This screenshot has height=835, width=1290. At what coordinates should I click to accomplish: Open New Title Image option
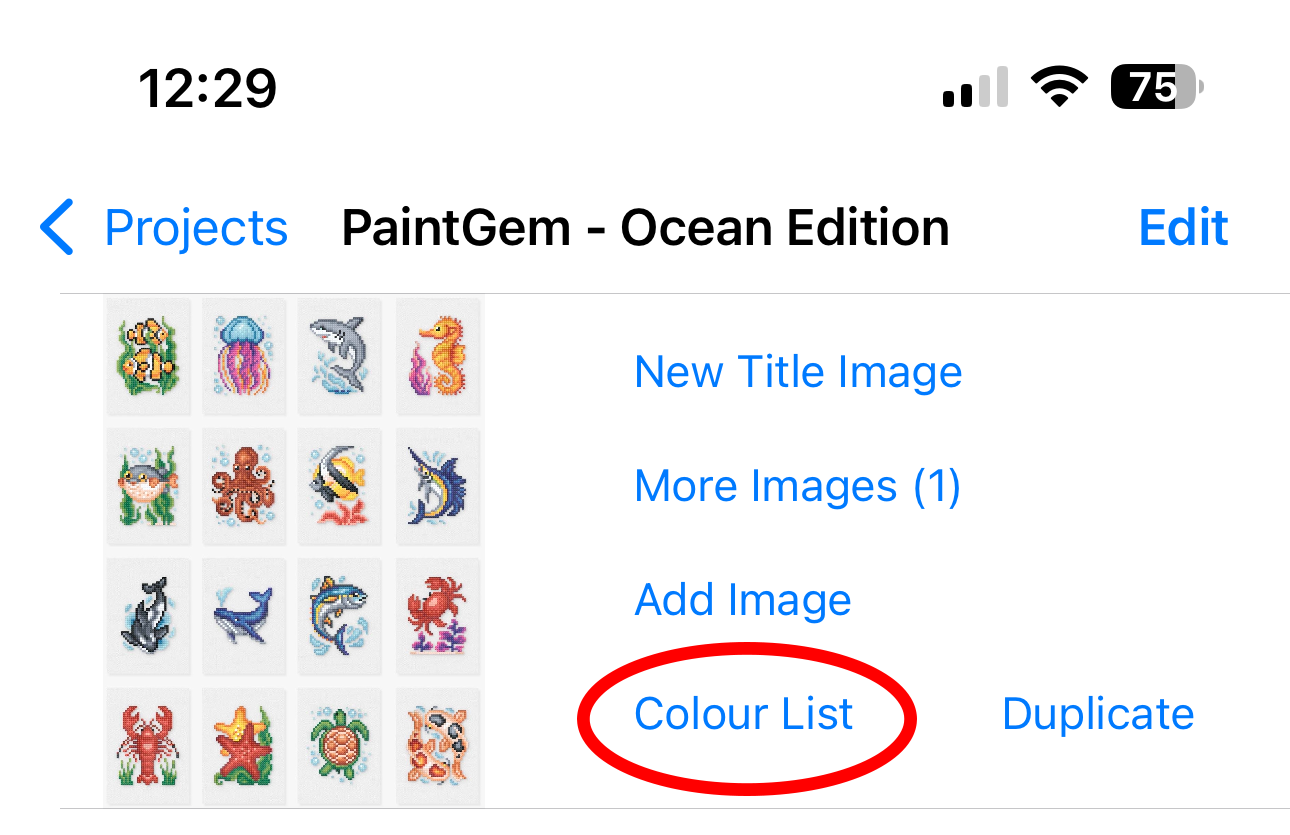[x=798, y=372]
